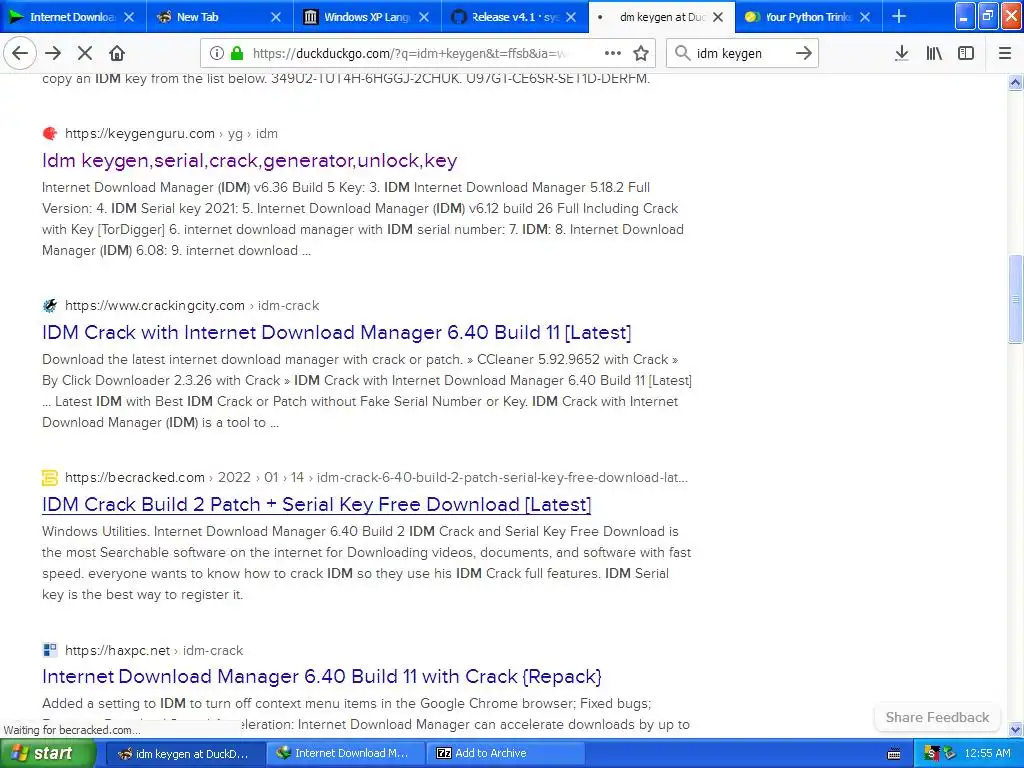This screenshot has height=768, width=1024.
Task: Toggle the sidebar view icon
Action: [966, 53]
